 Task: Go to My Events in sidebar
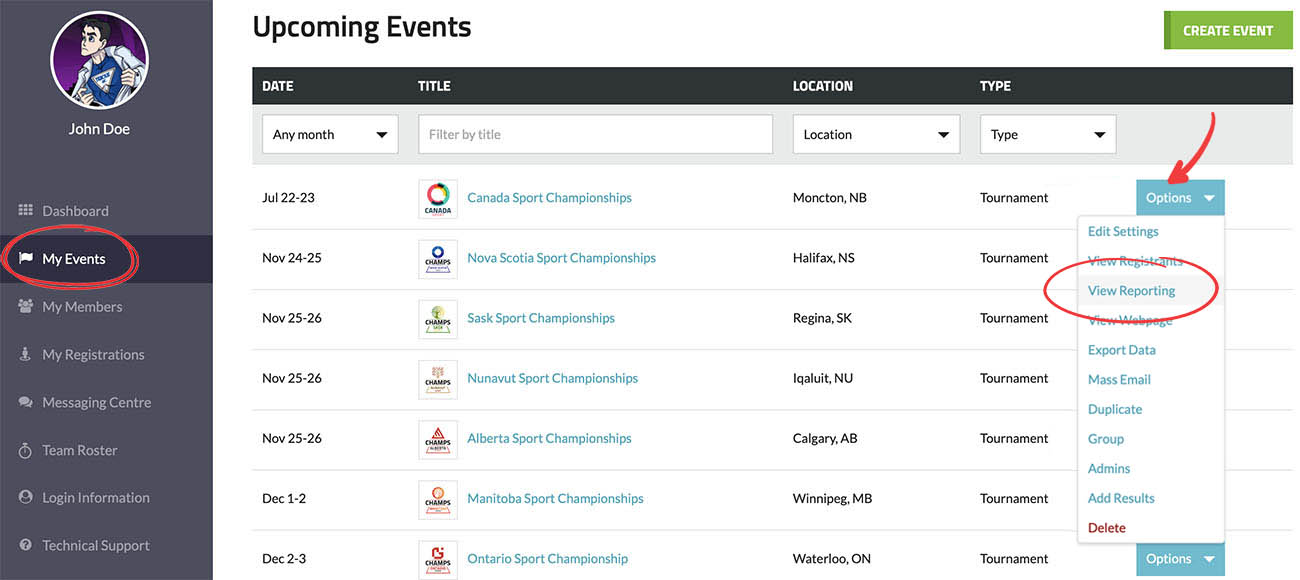click(x=73, y=259)
